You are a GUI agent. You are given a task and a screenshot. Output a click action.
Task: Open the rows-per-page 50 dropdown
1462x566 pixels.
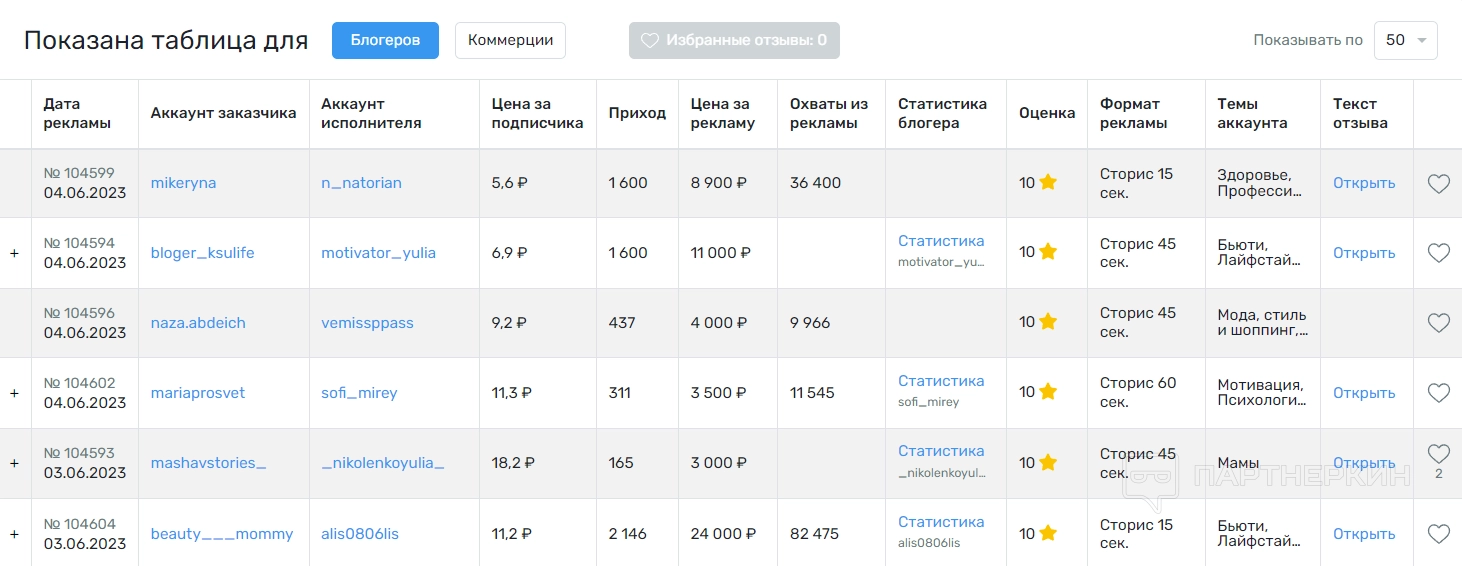(1405, 40)
